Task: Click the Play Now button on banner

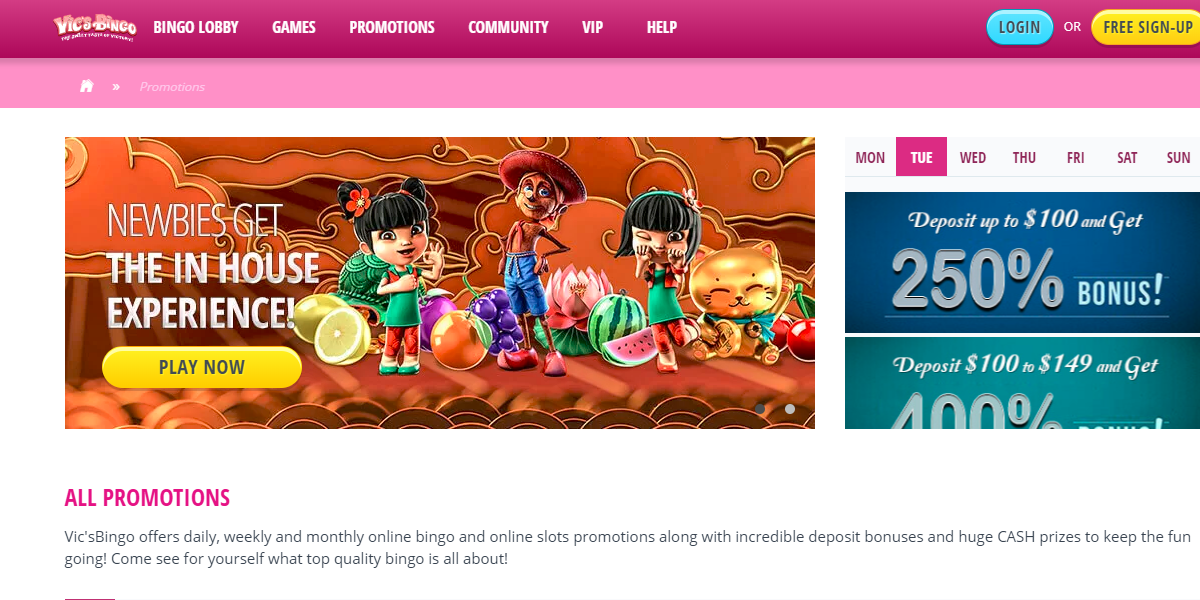Action: [202, 367]
